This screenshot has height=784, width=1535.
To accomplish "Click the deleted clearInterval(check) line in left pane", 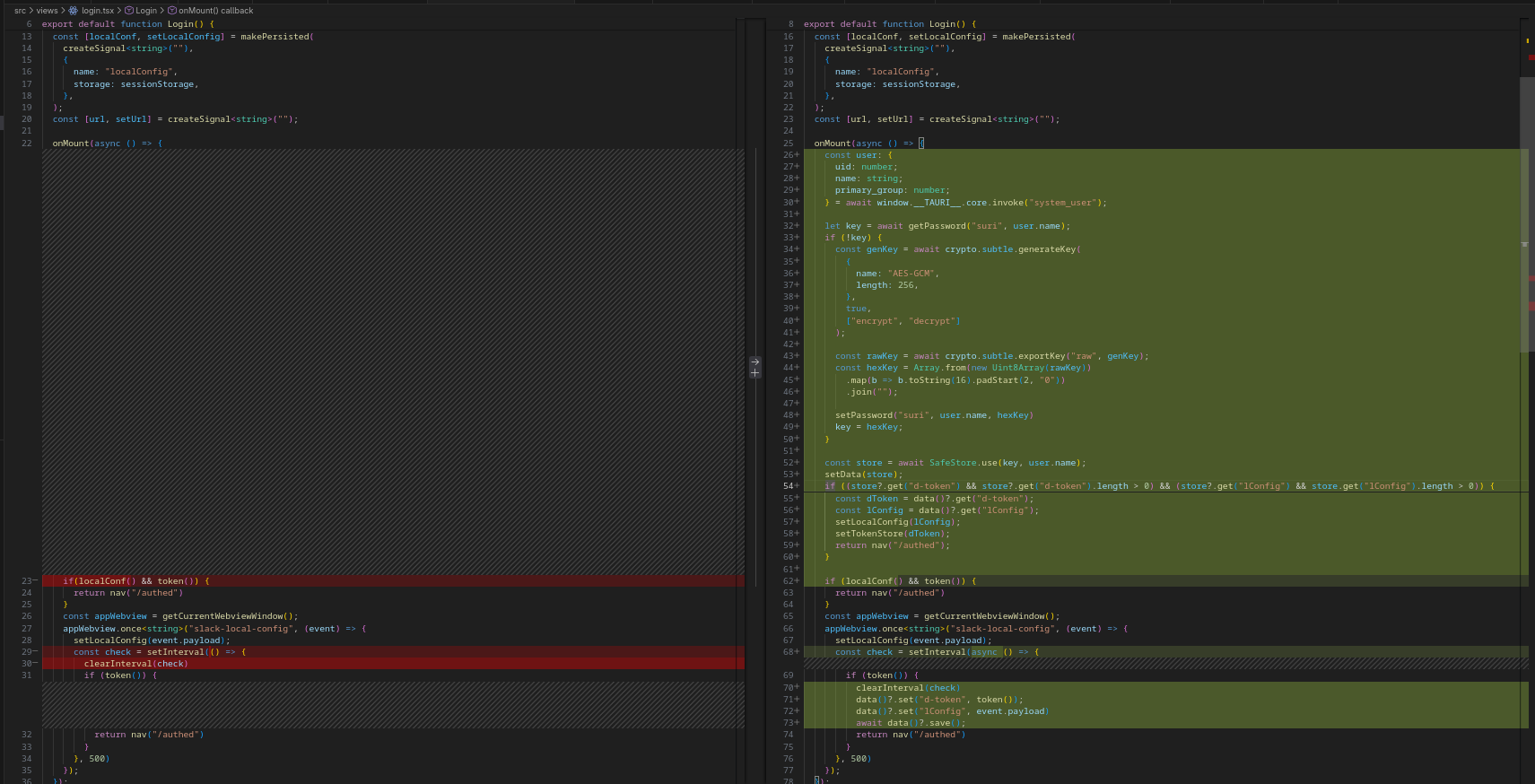I will pos(135,664).
